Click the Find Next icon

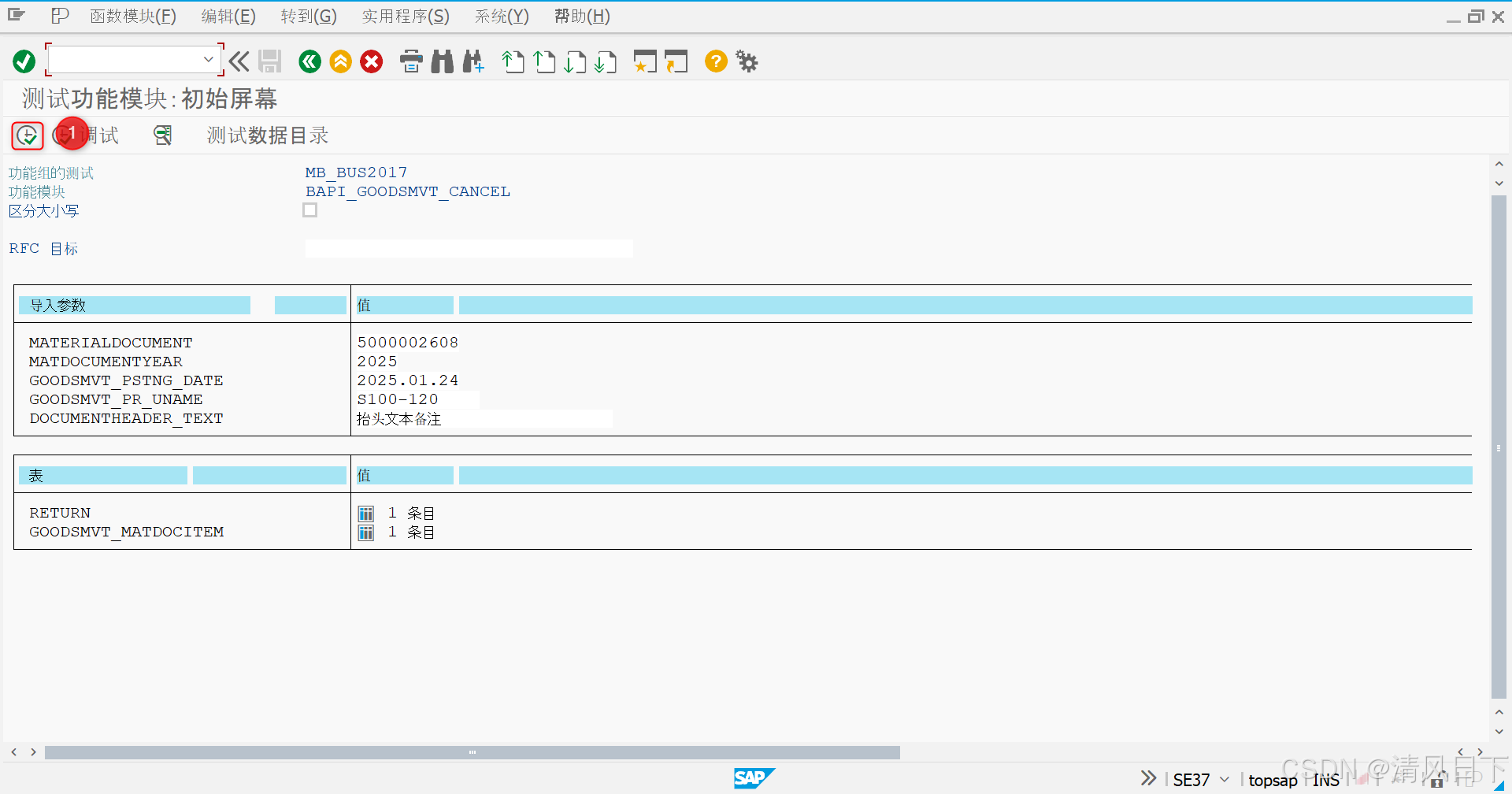(473, 61)
